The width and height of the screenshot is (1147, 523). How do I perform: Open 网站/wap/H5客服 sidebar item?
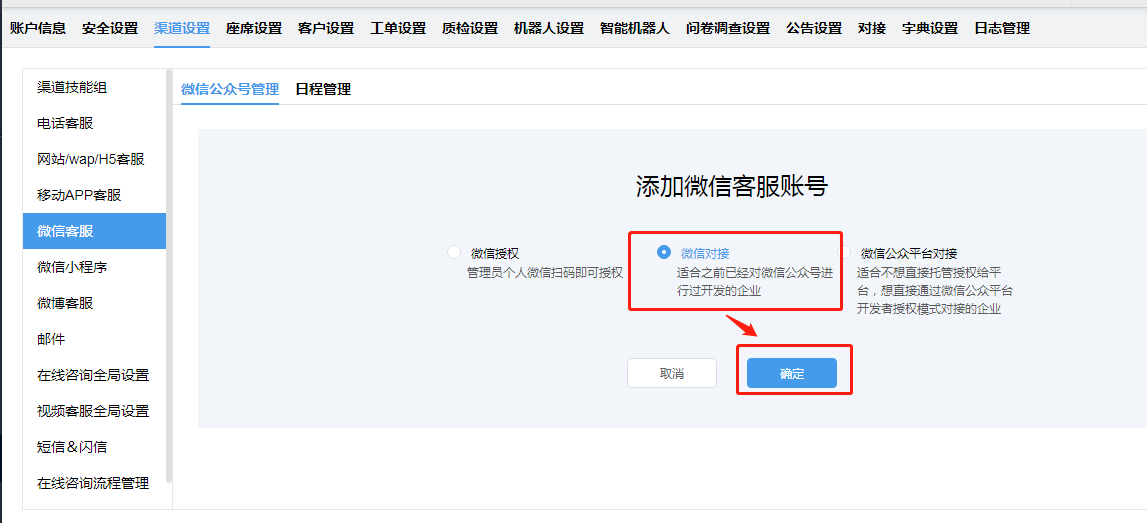(x=94, y=159)
